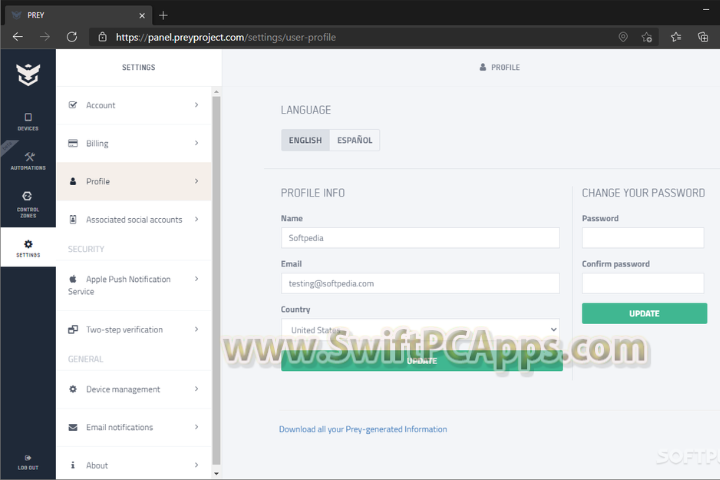Open the Account settings item

pyautogui.click(x=134, y=105)
